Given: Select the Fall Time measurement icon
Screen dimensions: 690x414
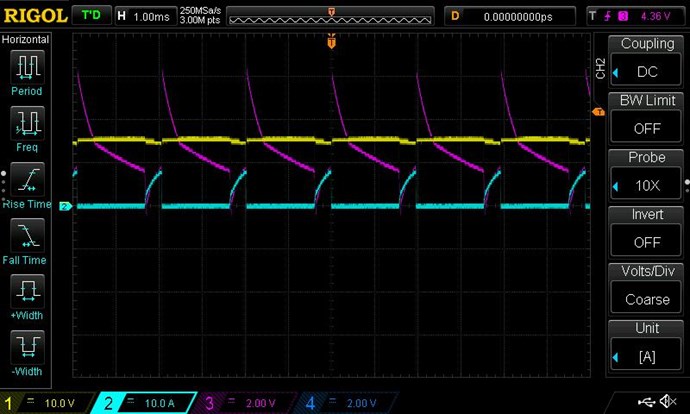Looking at the screenshot, I should tap(27, 235).
